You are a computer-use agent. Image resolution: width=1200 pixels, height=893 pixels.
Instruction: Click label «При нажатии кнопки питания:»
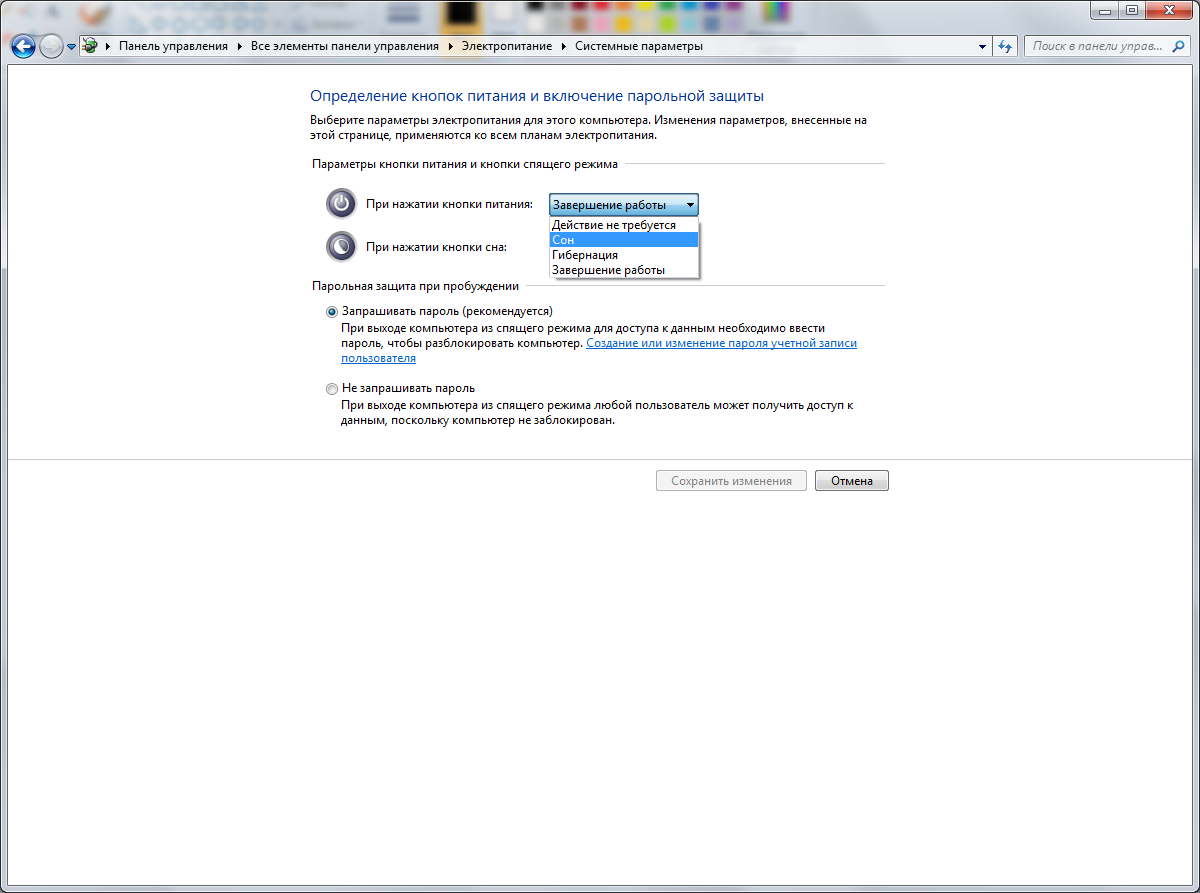450,204
